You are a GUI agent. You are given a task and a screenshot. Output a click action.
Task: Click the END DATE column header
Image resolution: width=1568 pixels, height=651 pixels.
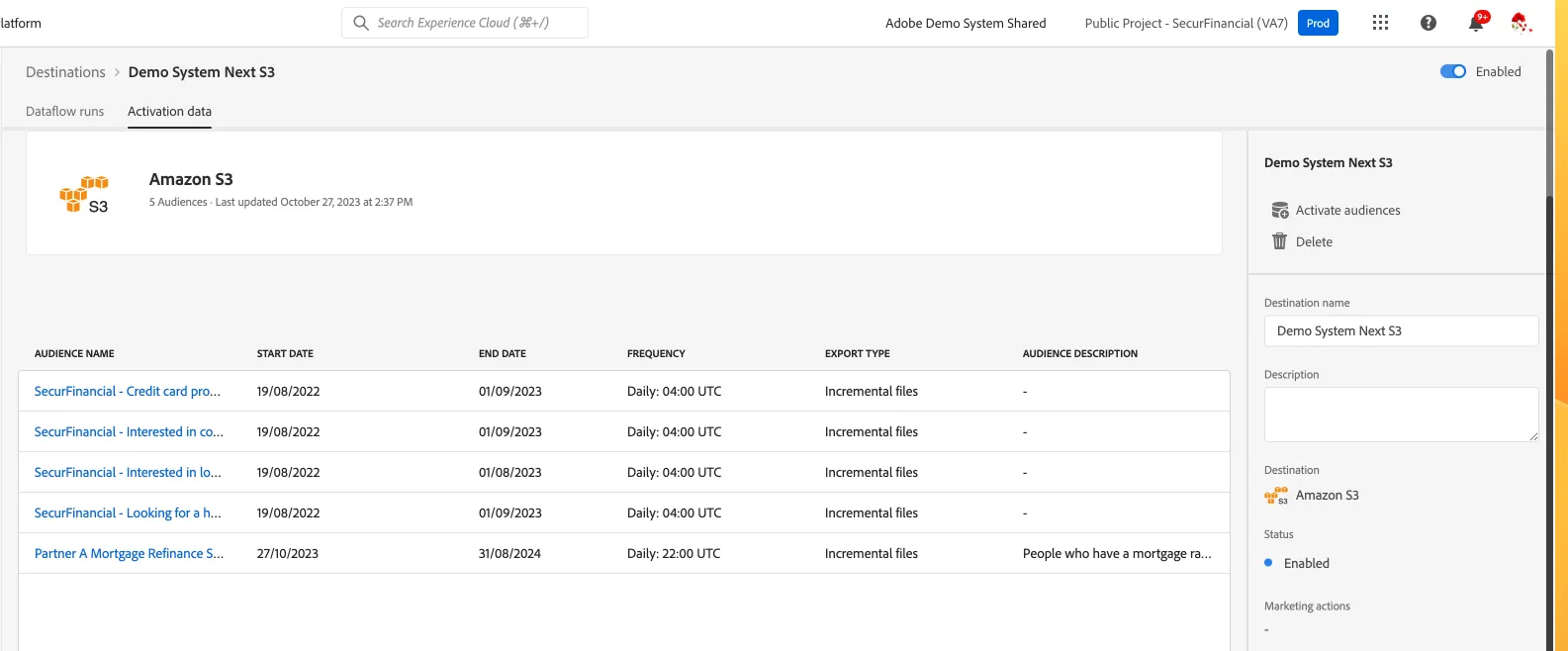point(503,353)
